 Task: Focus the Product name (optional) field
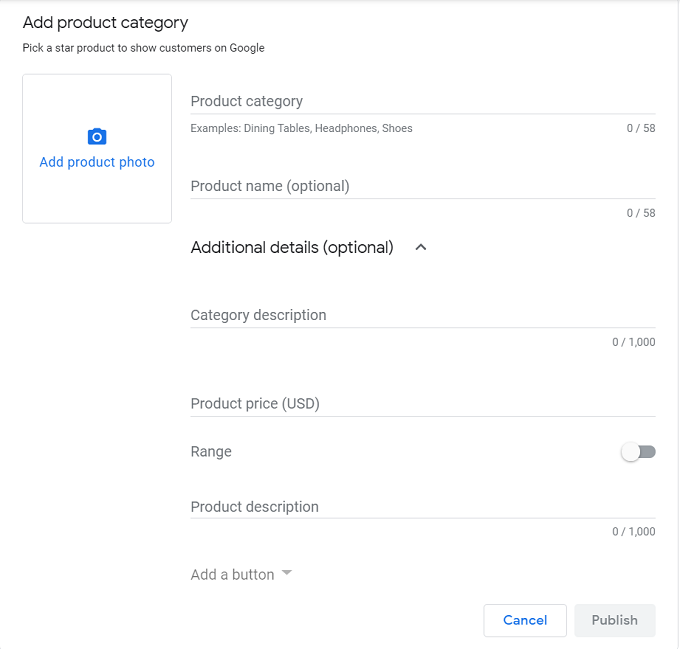[x=423, y=186]
